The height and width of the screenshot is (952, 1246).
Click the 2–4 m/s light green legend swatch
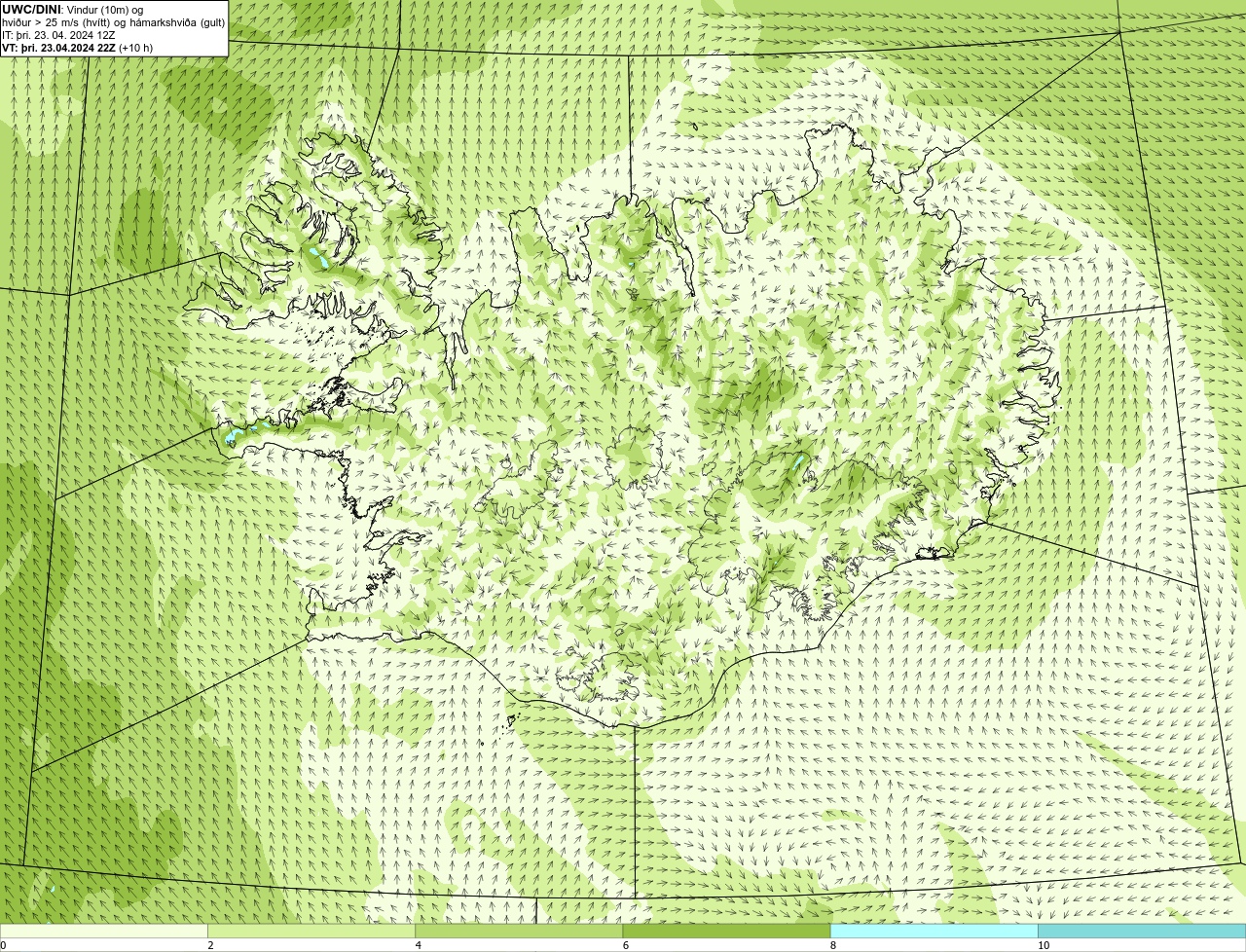click(x=311, y=932)
